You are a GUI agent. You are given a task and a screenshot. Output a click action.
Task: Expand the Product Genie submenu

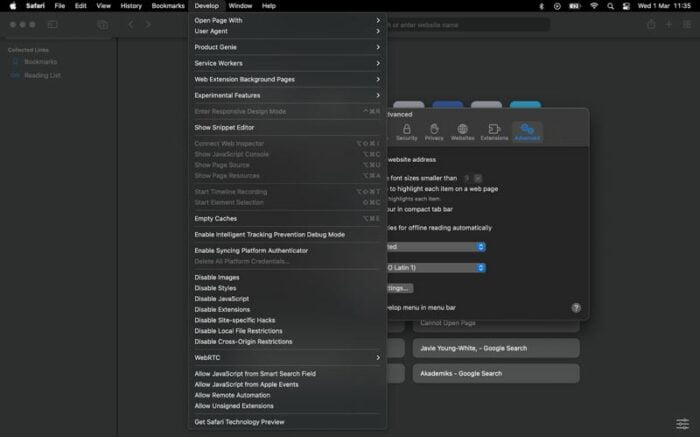pos(287,47)
